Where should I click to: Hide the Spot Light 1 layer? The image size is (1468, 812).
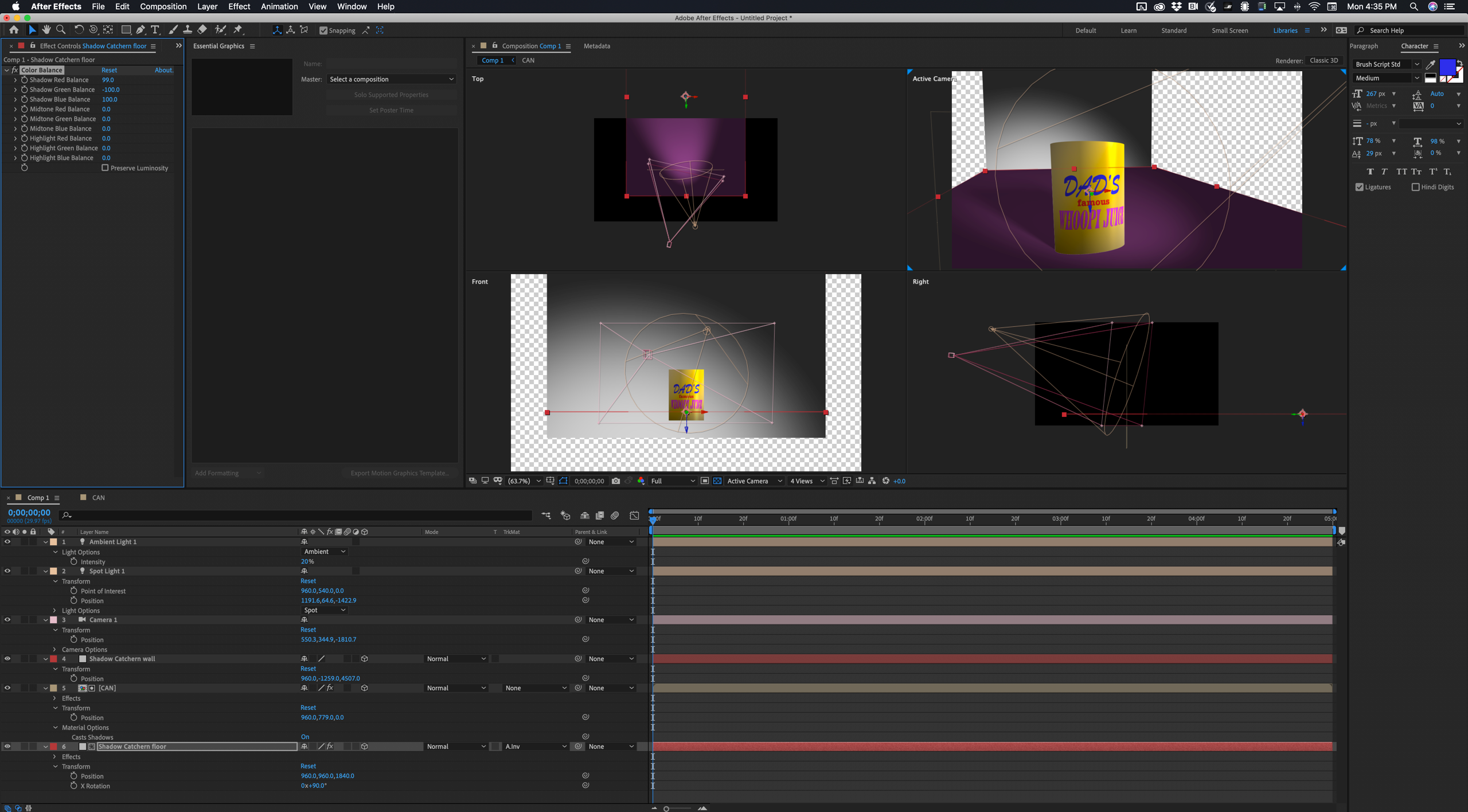coord(7,571)
